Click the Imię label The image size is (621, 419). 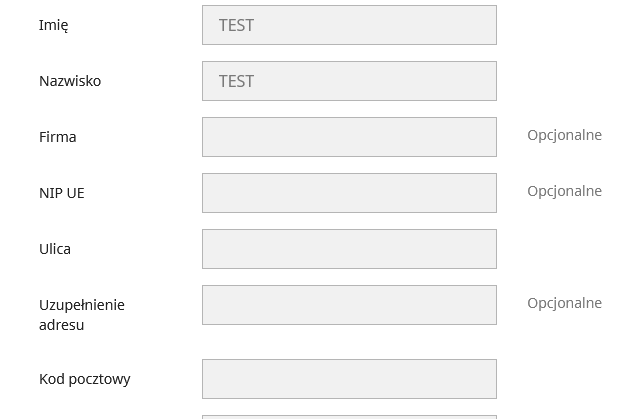click(53, 25)
